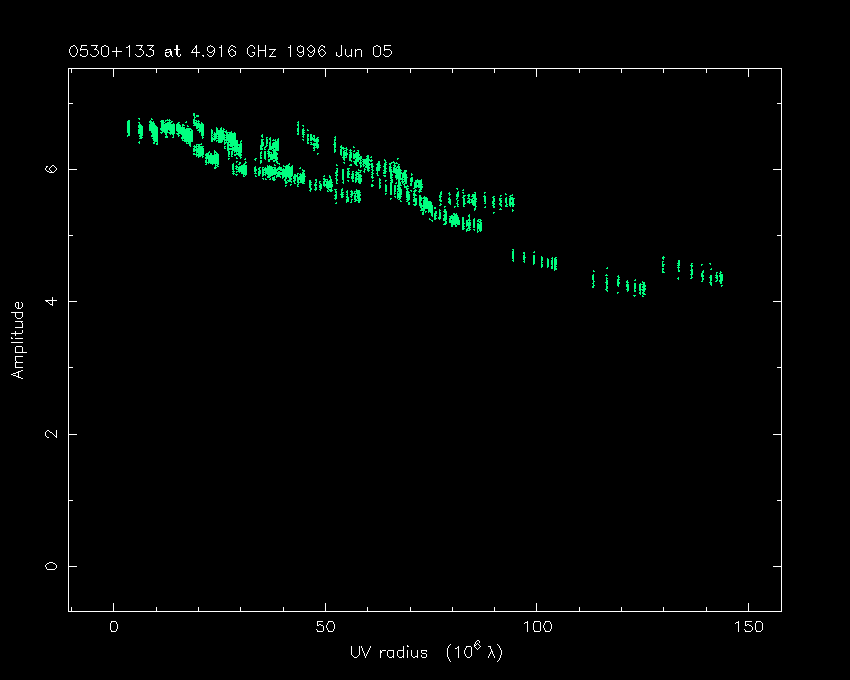This screenshot has height=680, width=850.
Task: Click the date "1996 Jun 05" in the title
Action: click(337, 51)
